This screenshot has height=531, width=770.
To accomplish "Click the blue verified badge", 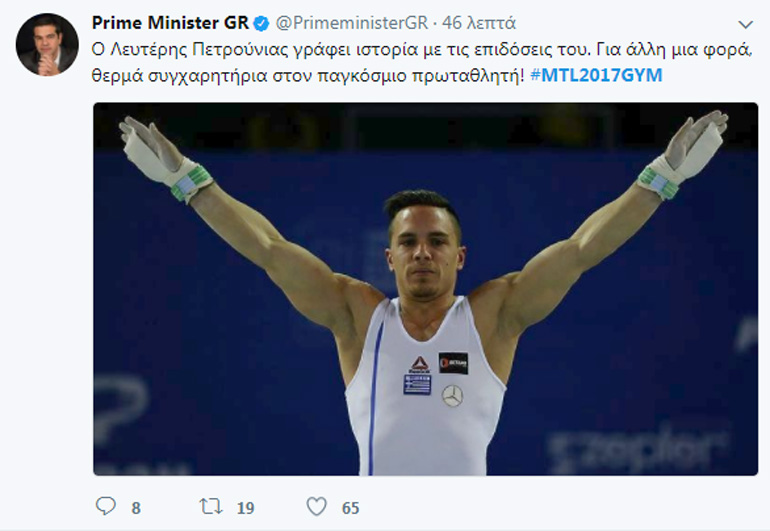I will (261, 22).
